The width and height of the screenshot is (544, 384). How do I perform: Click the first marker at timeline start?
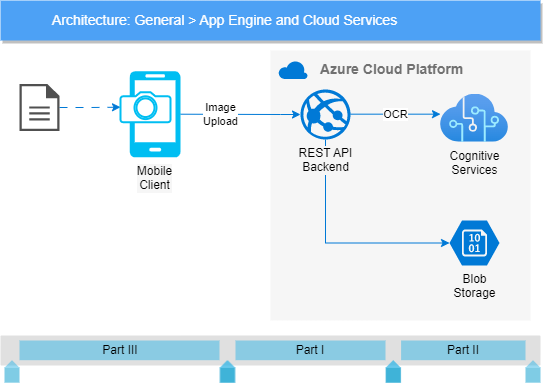12,372
